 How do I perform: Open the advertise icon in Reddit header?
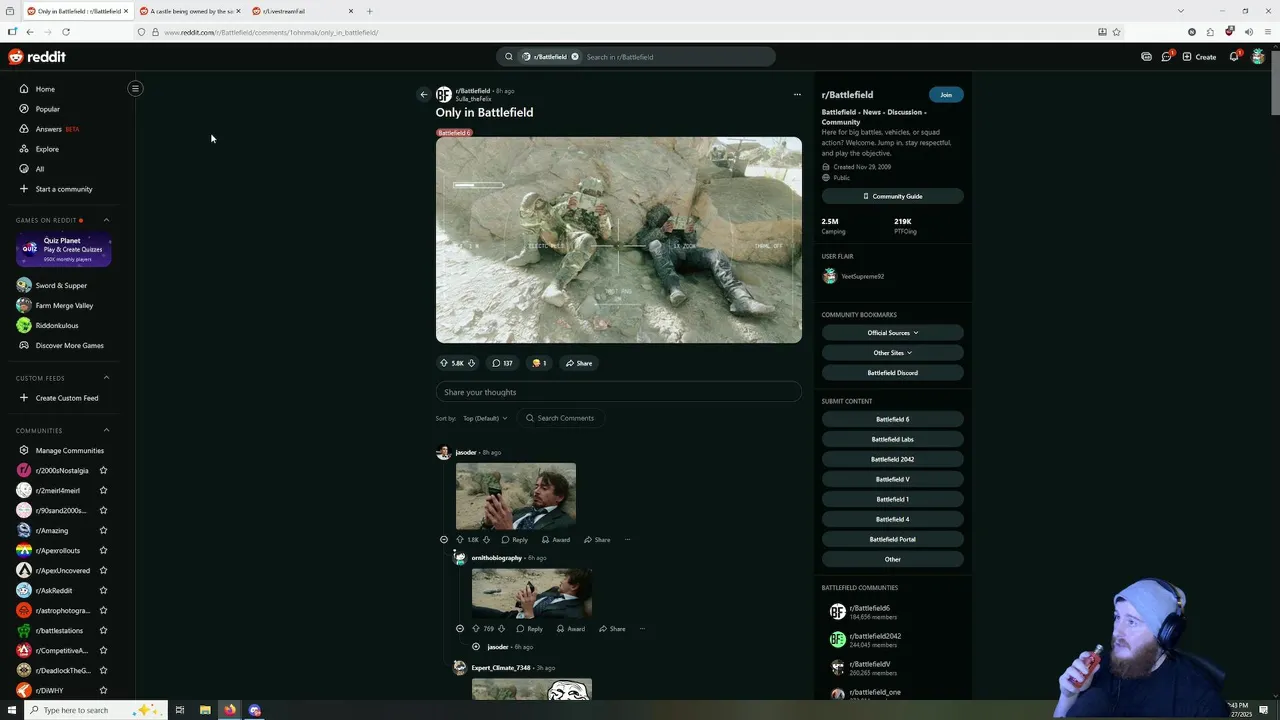[1146, 57]
